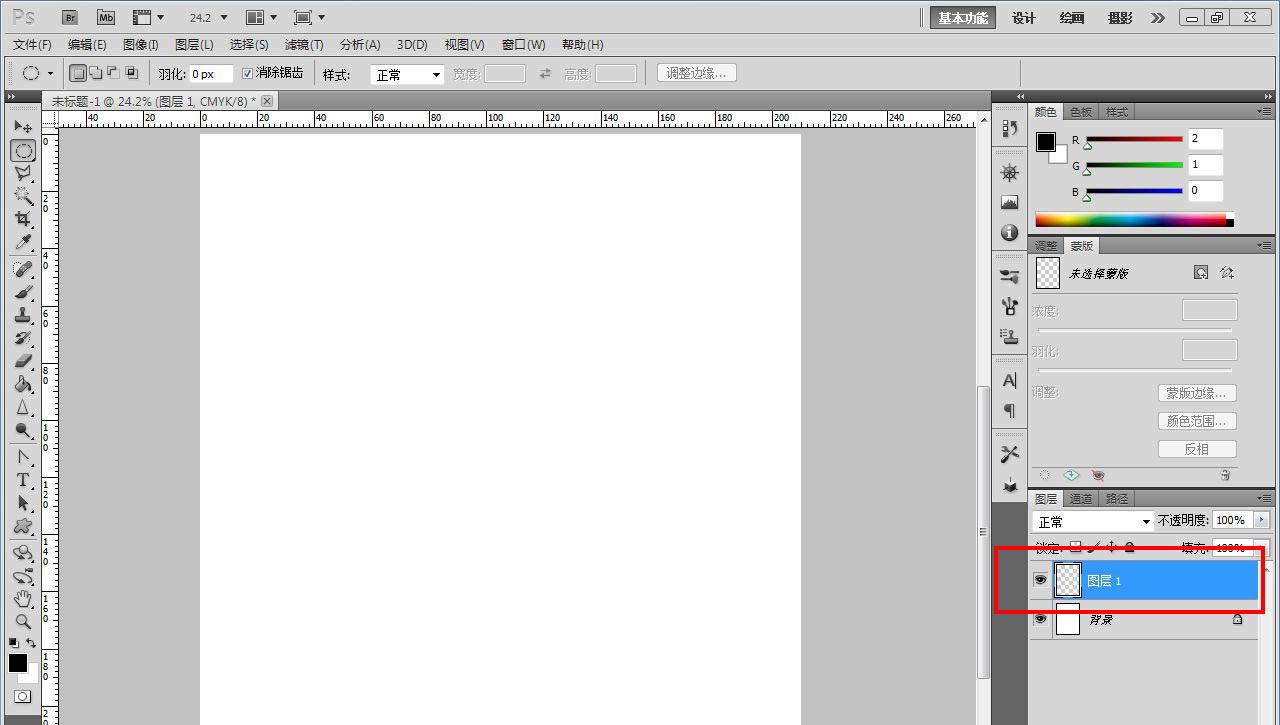This screenshot has width=1280, height=725.
Task: Select the 3D Camera Orbit tool
Action: click(x=23, y=576)
